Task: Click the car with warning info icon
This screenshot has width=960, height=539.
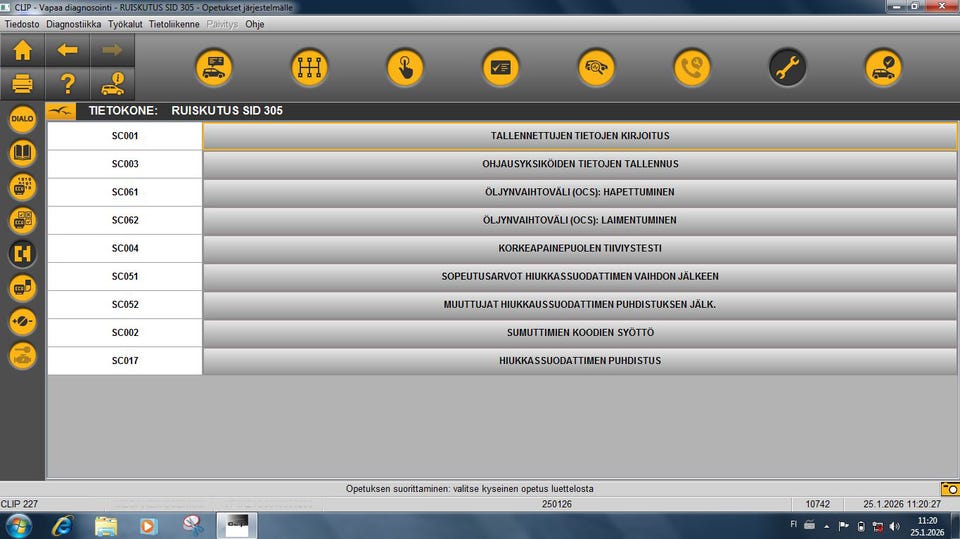Action: [112, 83]
